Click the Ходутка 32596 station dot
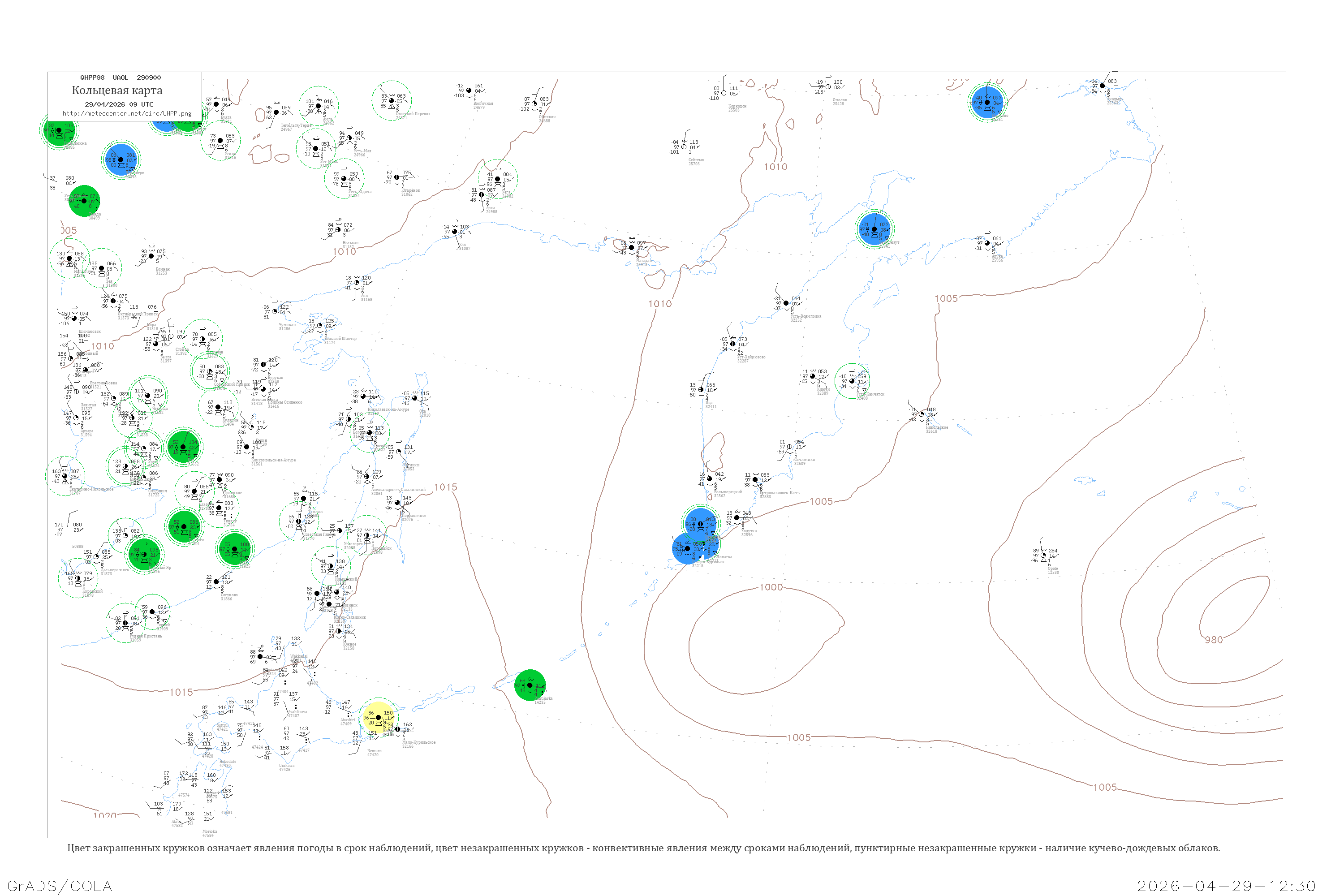The image size is (1344, 896). point(737,518)
